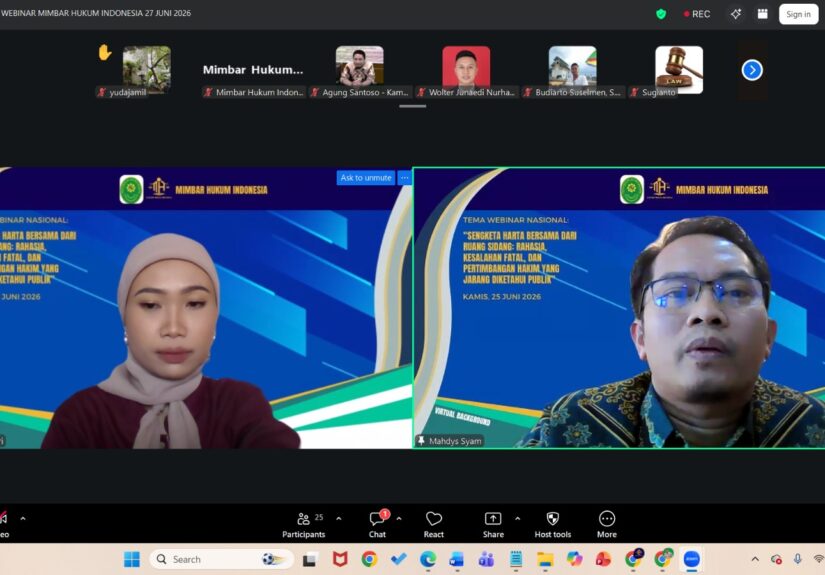This screenshot has height=575, width=825.
Task: Click the Sign in button
Action: point(798,14)
